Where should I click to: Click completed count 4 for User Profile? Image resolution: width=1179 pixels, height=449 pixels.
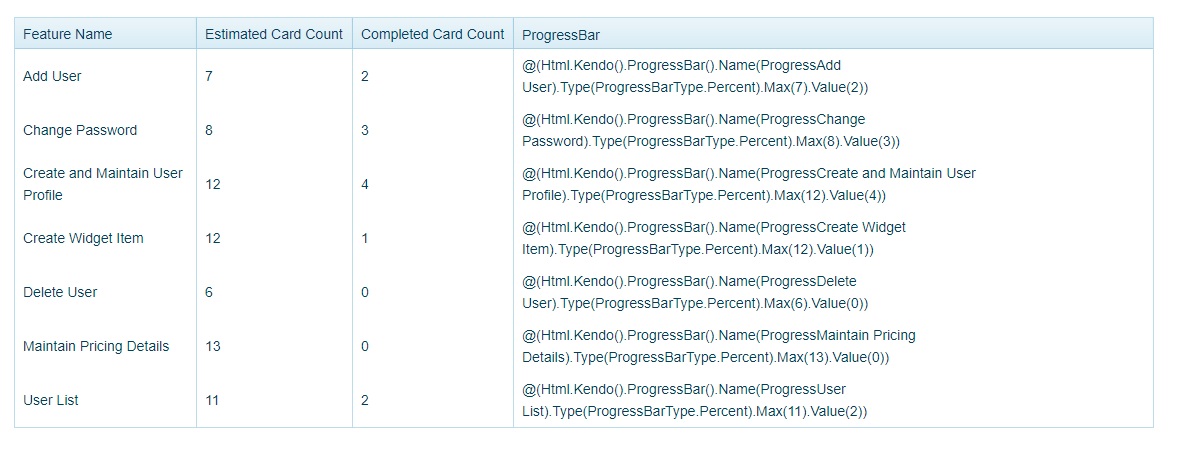pyautogui.click(x=365, y=184)
